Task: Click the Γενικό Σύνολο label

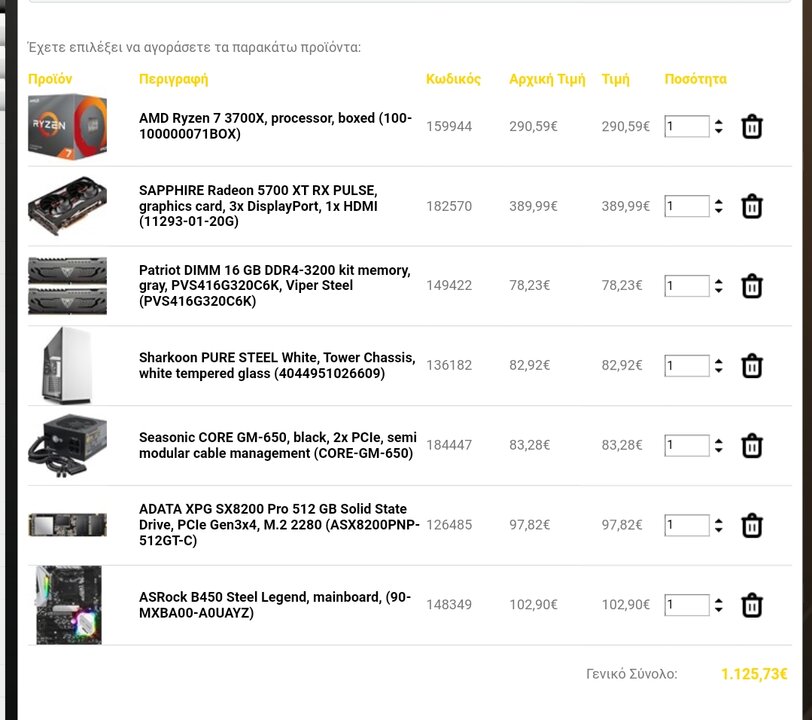Action: click(x=631, y=674)
